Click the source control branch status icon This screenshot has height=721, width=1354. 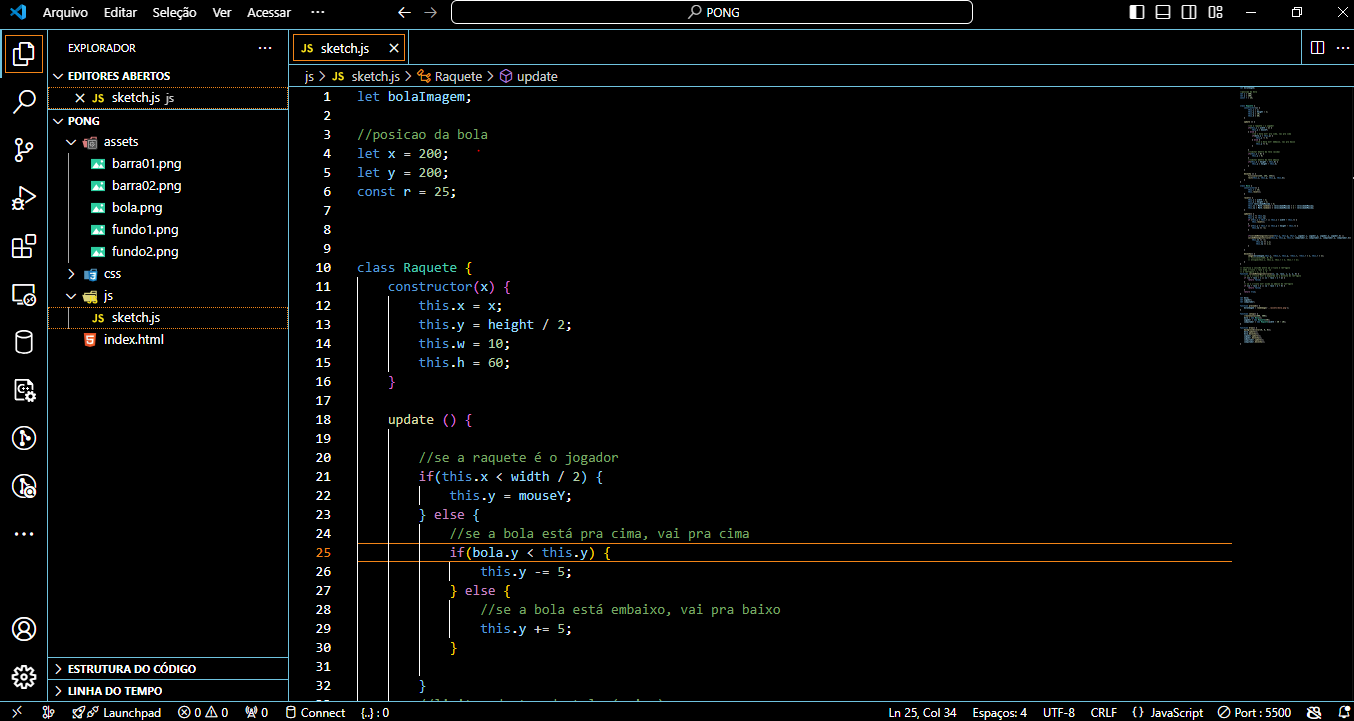click(49, 712)
